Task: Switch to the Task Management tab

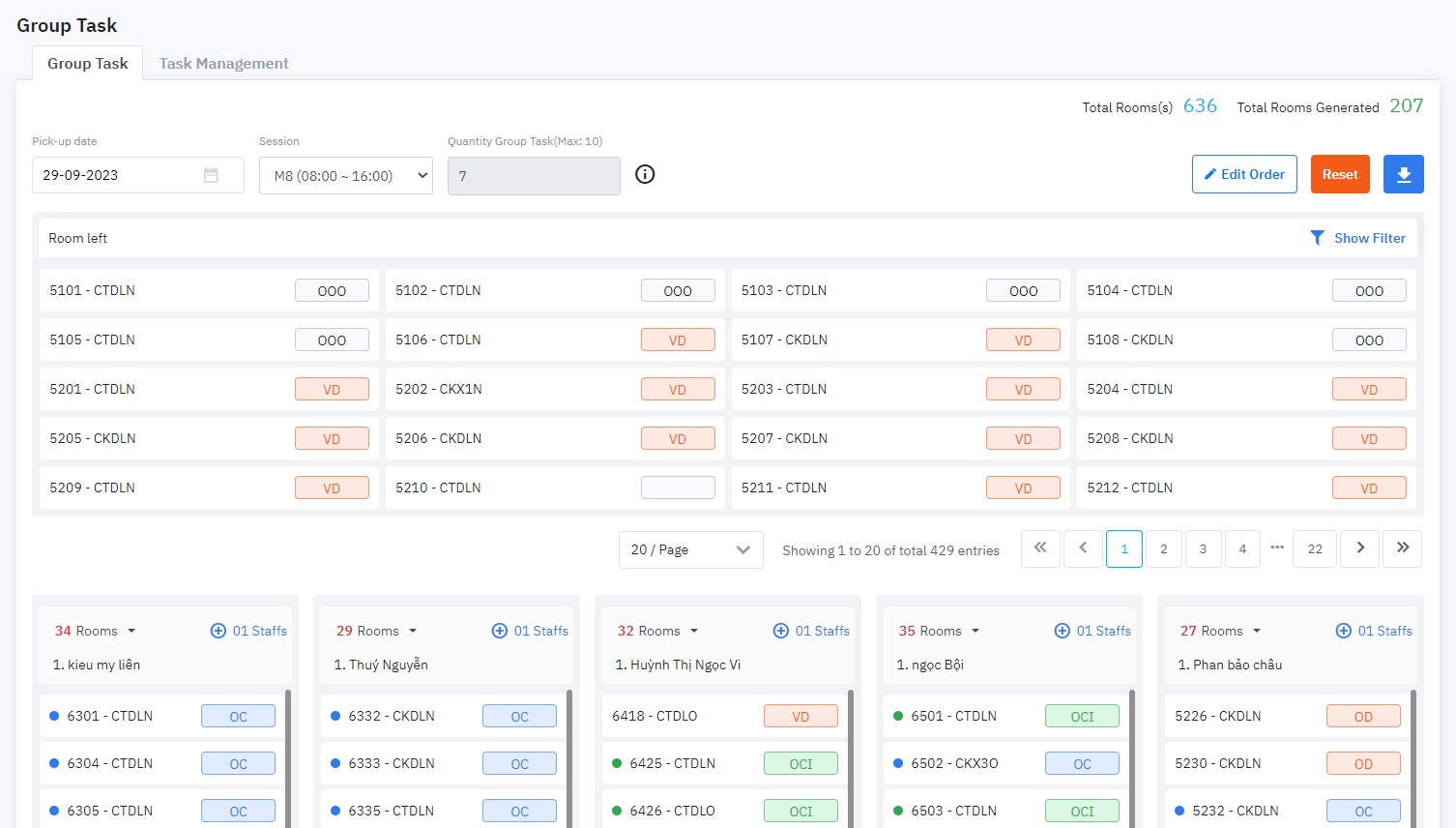Action: (223, 64)
